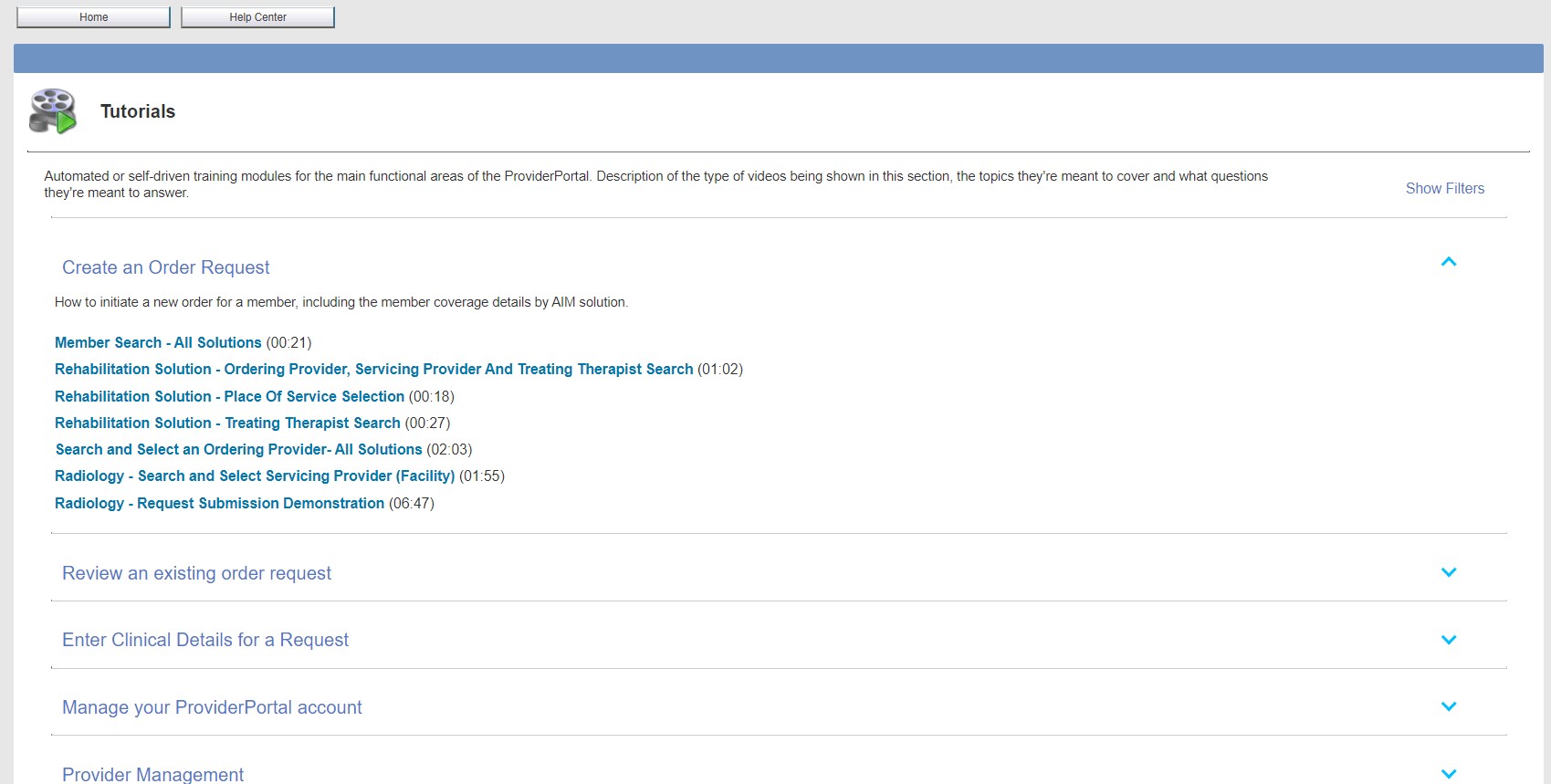Click the Show Filters link
1551x784 pixels.
click(x=1444, y=188)
